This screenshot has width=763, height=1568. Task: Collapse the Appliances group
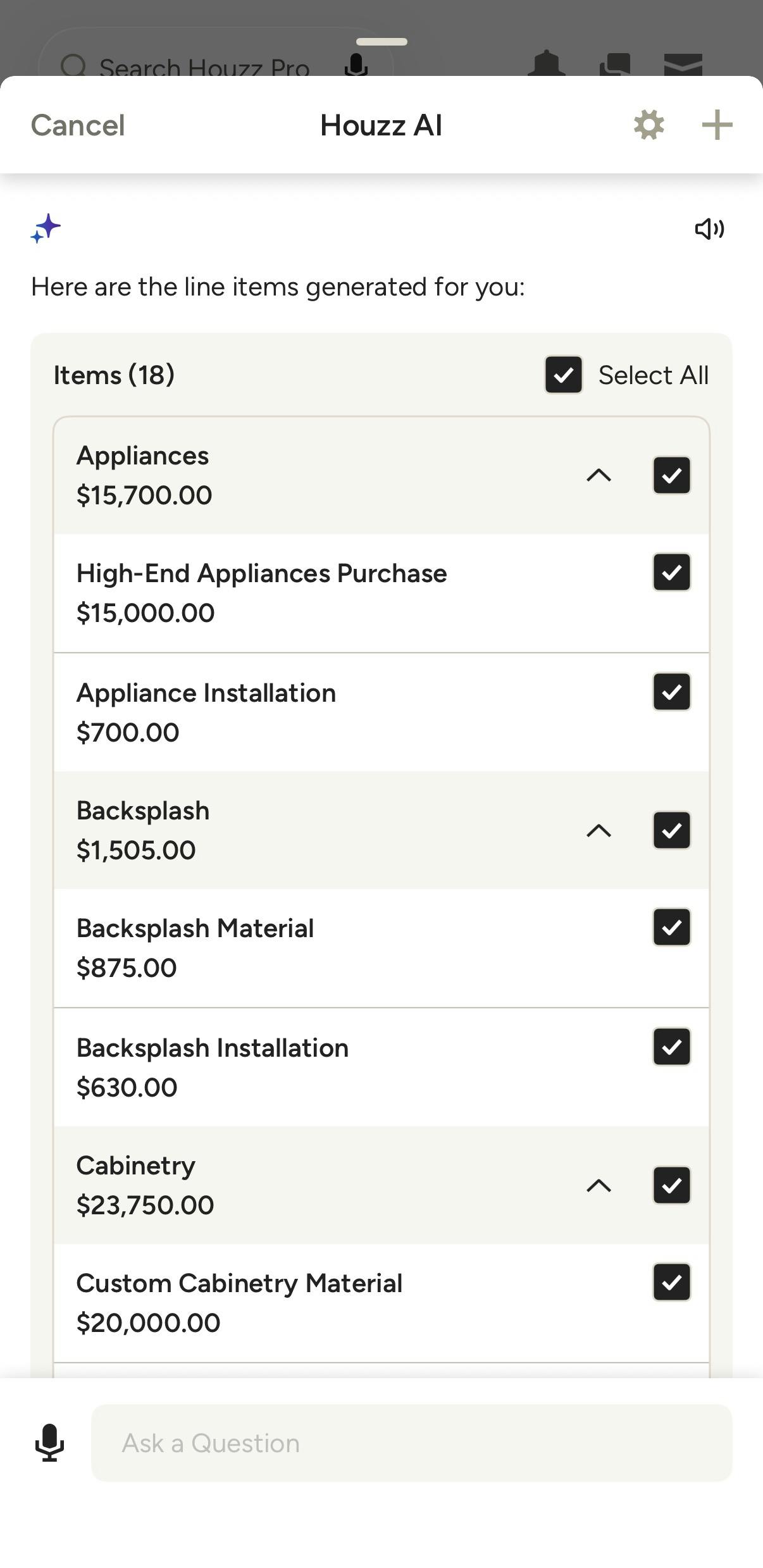click(x=599, y=475)
